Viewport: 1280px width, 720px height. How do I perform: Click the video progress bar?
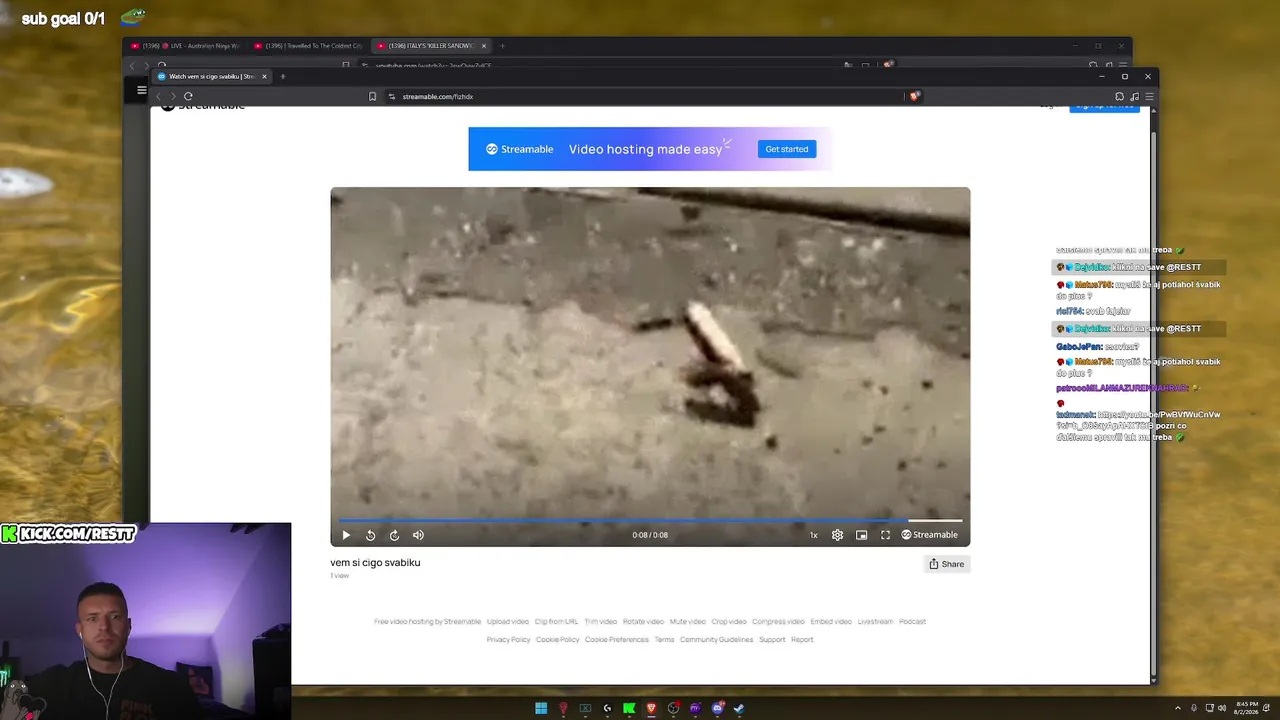tap(650, 520)
